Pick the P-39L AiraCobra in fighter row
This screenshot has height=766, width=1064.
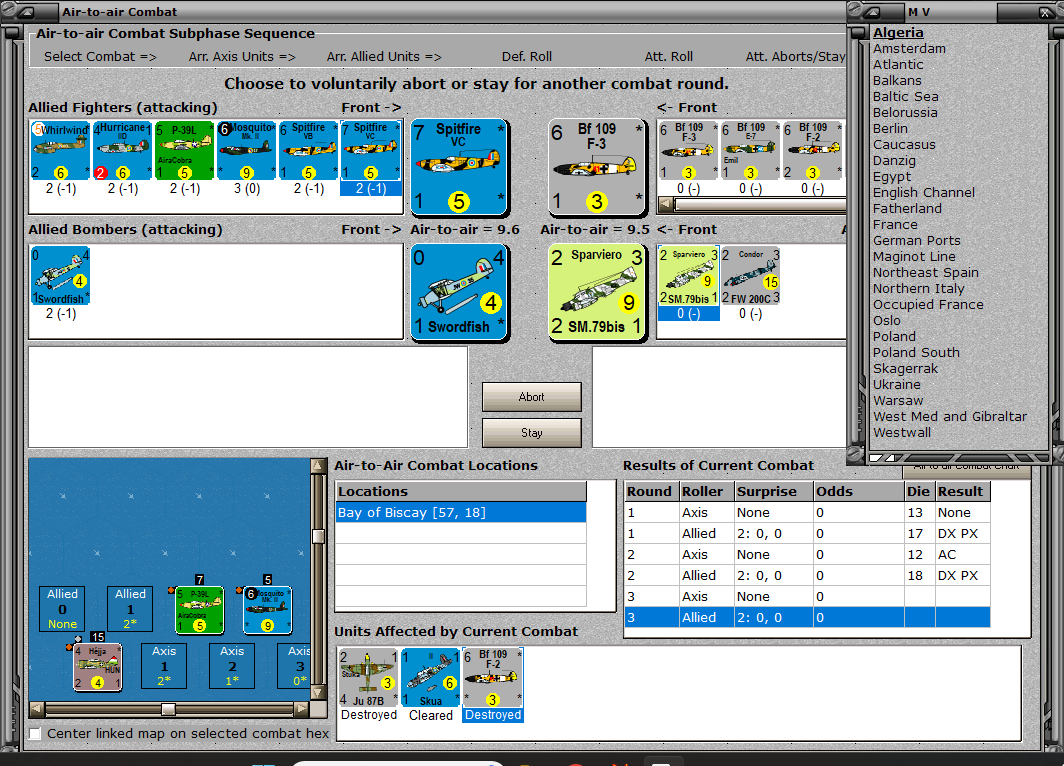[185, 151]
